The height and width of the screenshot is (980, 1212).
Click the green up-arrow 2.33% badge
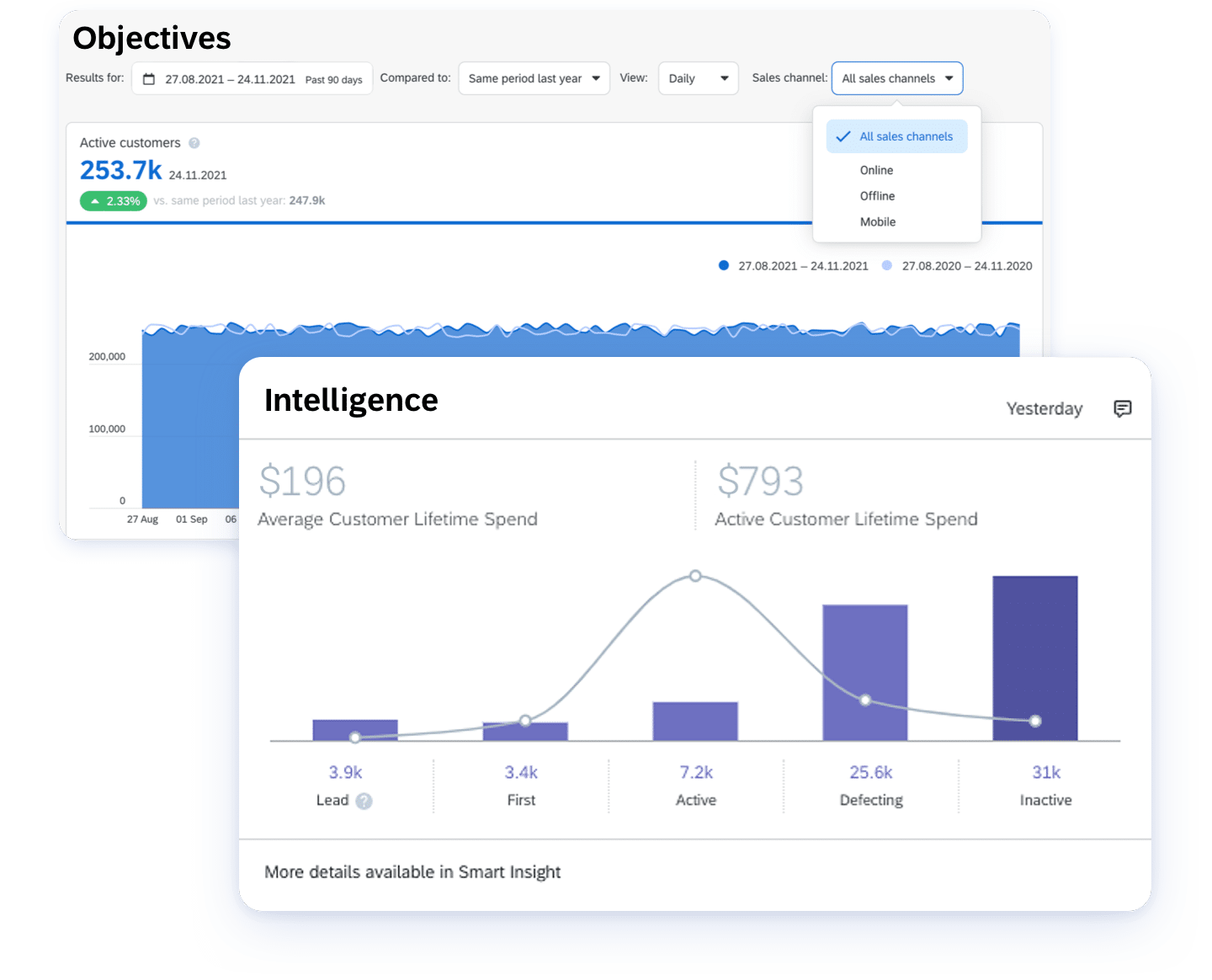[114, 201]
